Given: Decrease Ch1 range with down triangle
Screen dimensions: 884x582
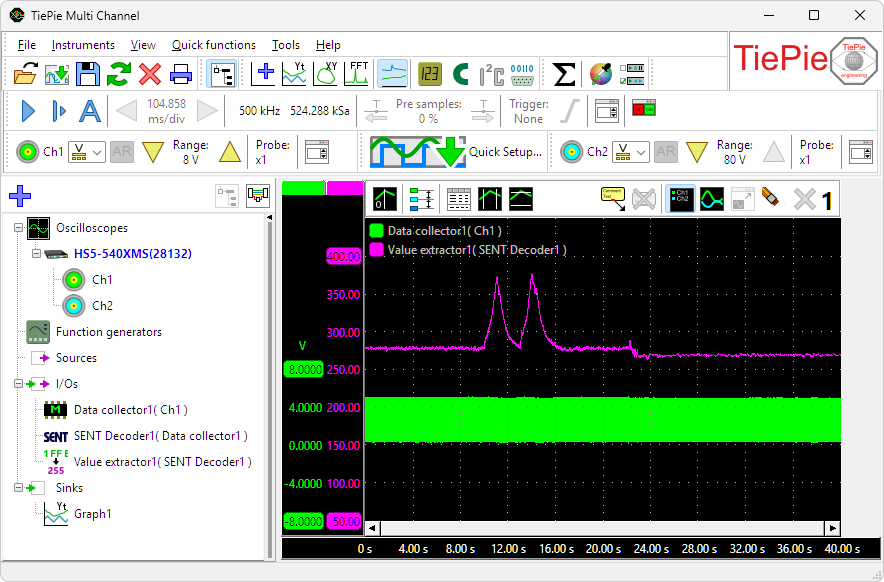Looking at the screenshot, I should (153, 152).
